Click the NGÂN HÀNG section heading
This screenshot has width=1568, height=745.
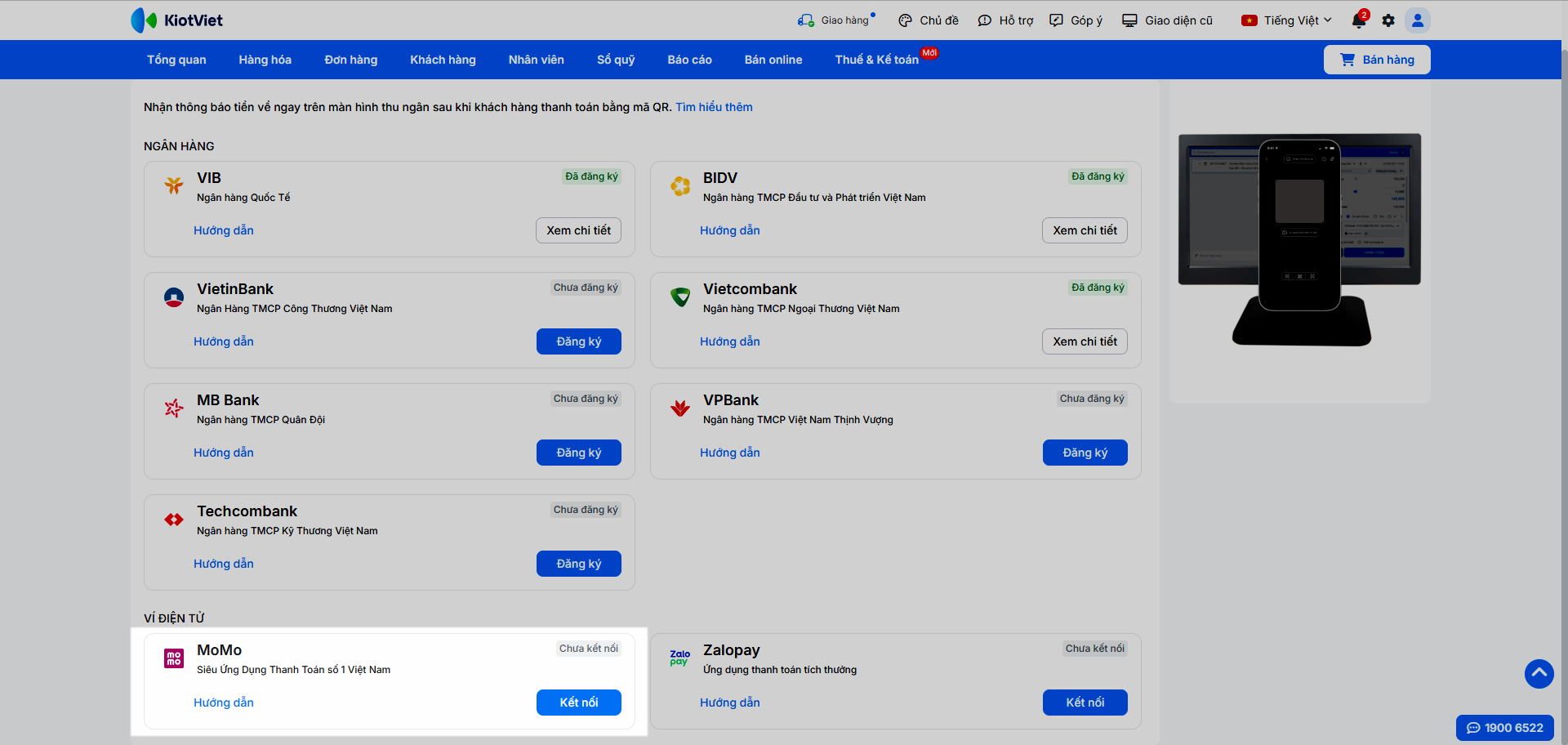pyautogui.click(x=179, y=146)
